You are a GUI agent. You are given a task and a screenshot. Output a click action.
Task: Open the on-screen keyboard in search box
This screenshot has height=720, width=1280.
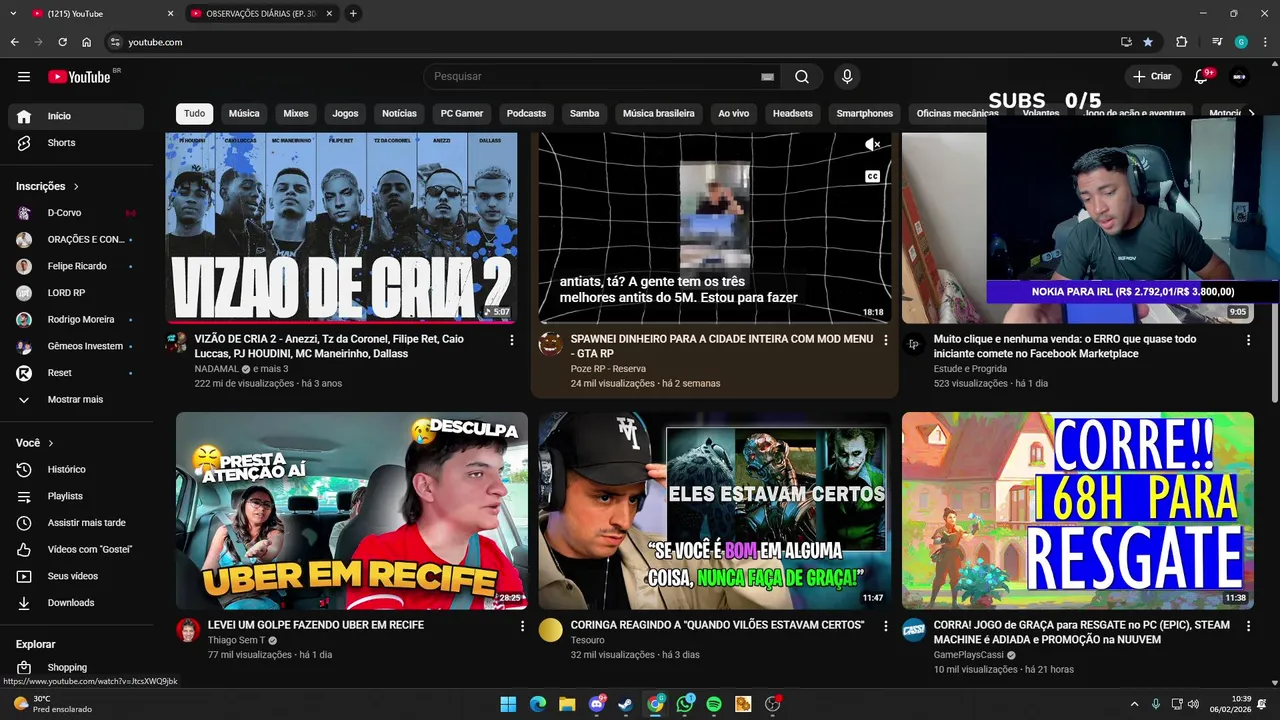click(767, 77)
